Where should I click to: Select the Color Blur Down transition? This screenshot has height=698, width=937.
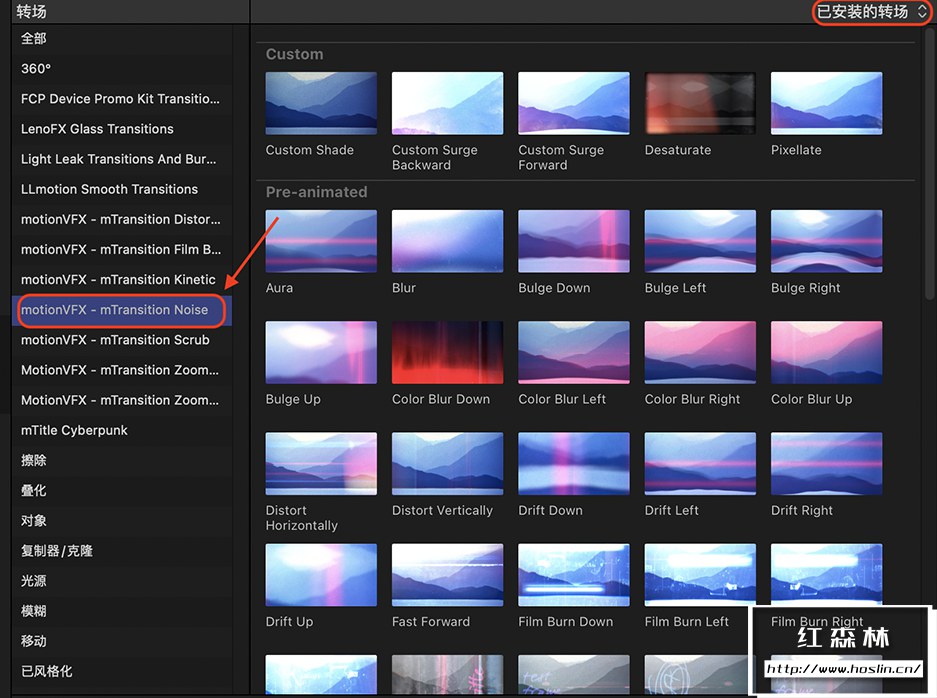pyautogui.click(x=447, y=352)
